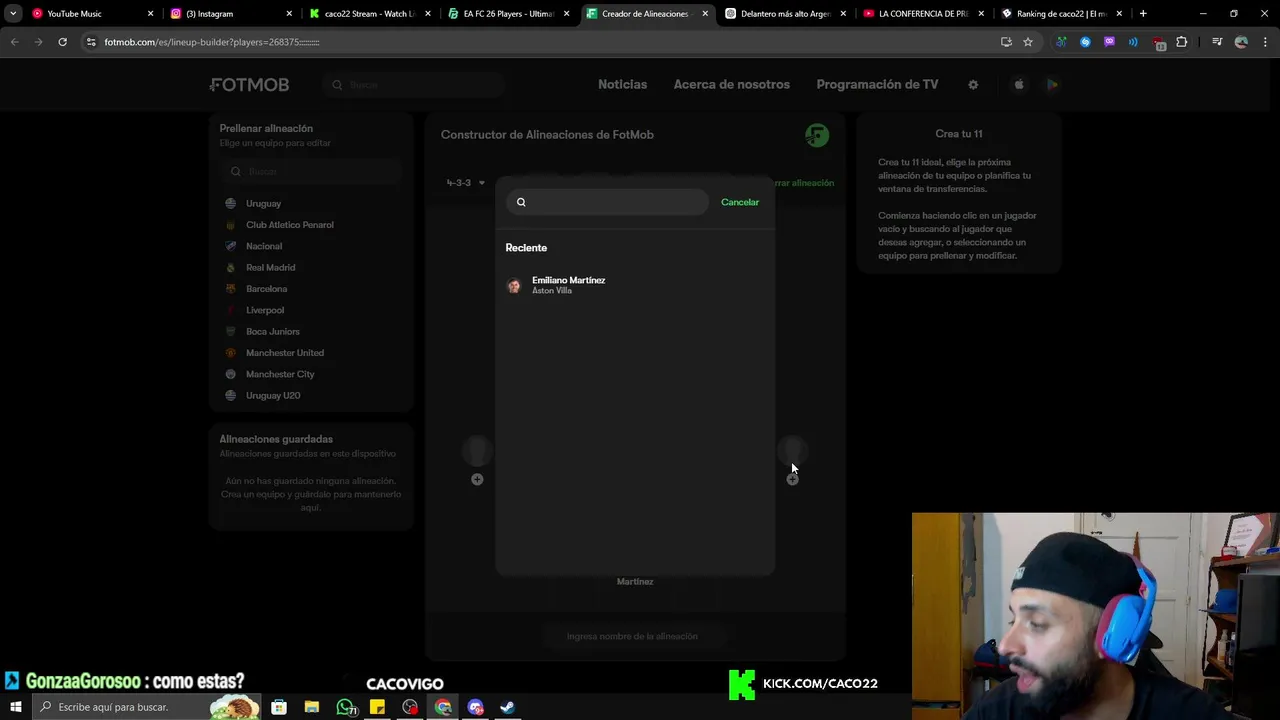Screen dimensions: 1280x720
Task: Reload the current page
Action: click(62, 42)
